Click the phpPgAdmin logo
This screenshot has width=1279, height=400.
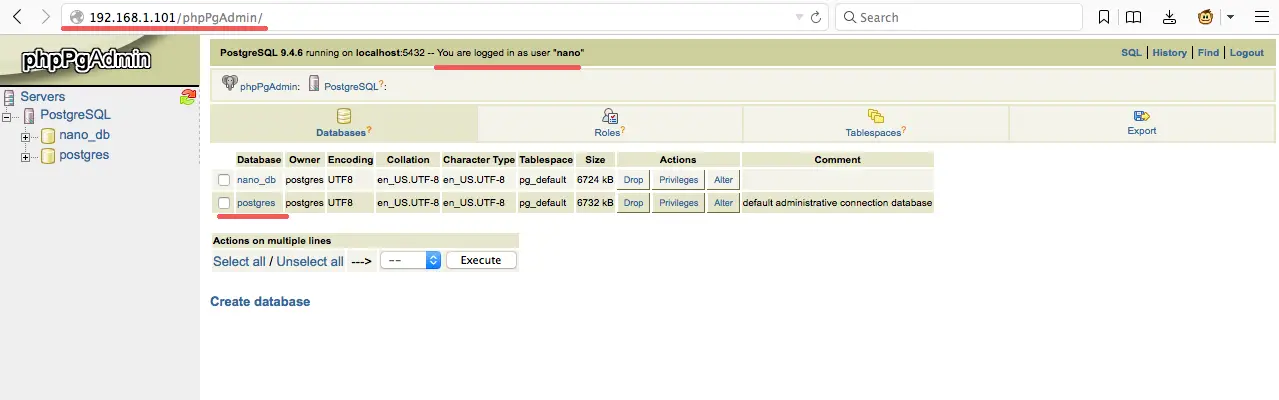pos(86,59)
